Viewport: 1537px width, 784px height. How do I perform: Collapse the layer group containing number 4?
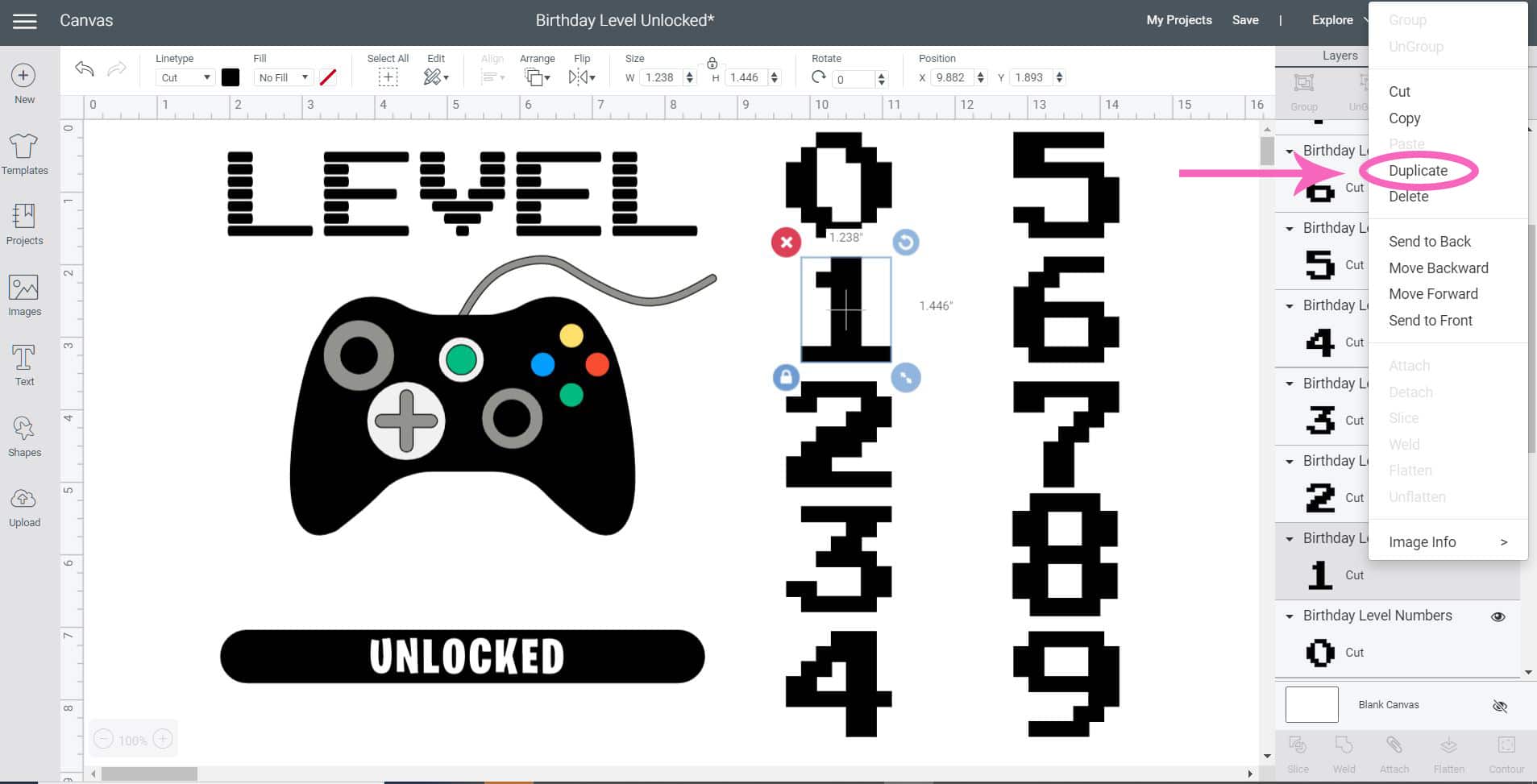(x=1290, y=306)
